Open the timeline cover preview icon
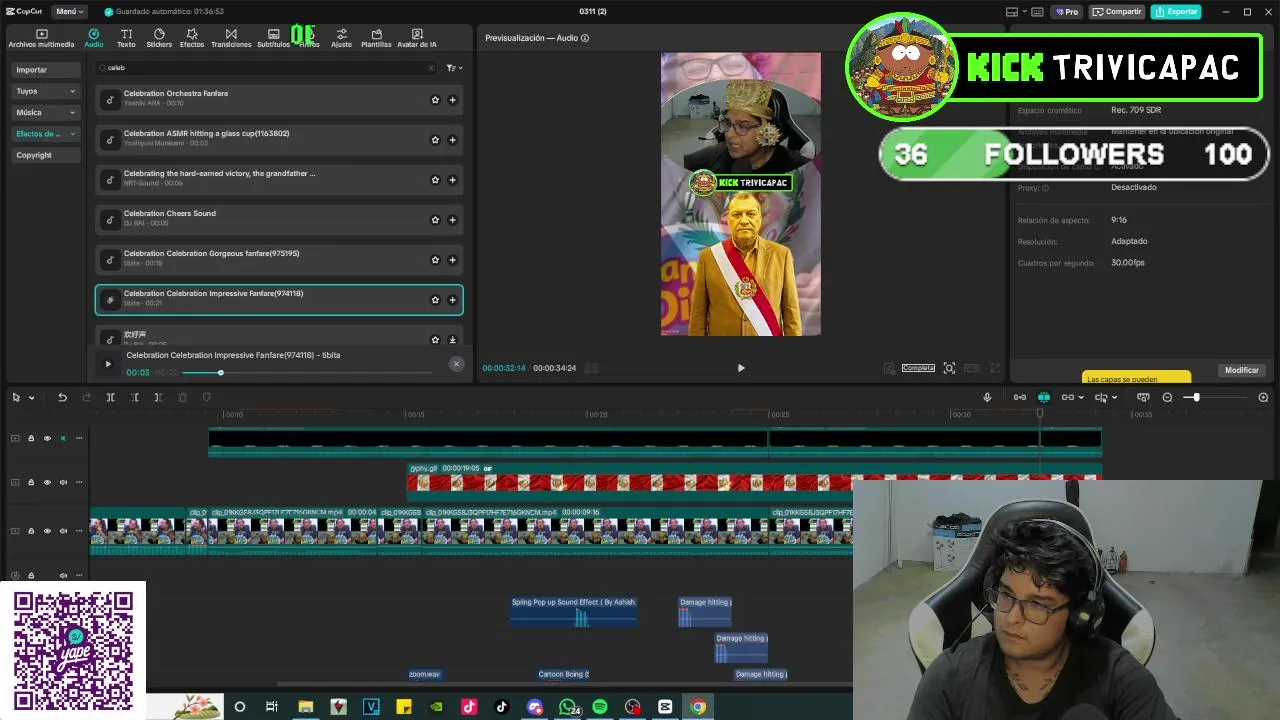Viewport: 1280px width, 720px height. point(1143,397)
